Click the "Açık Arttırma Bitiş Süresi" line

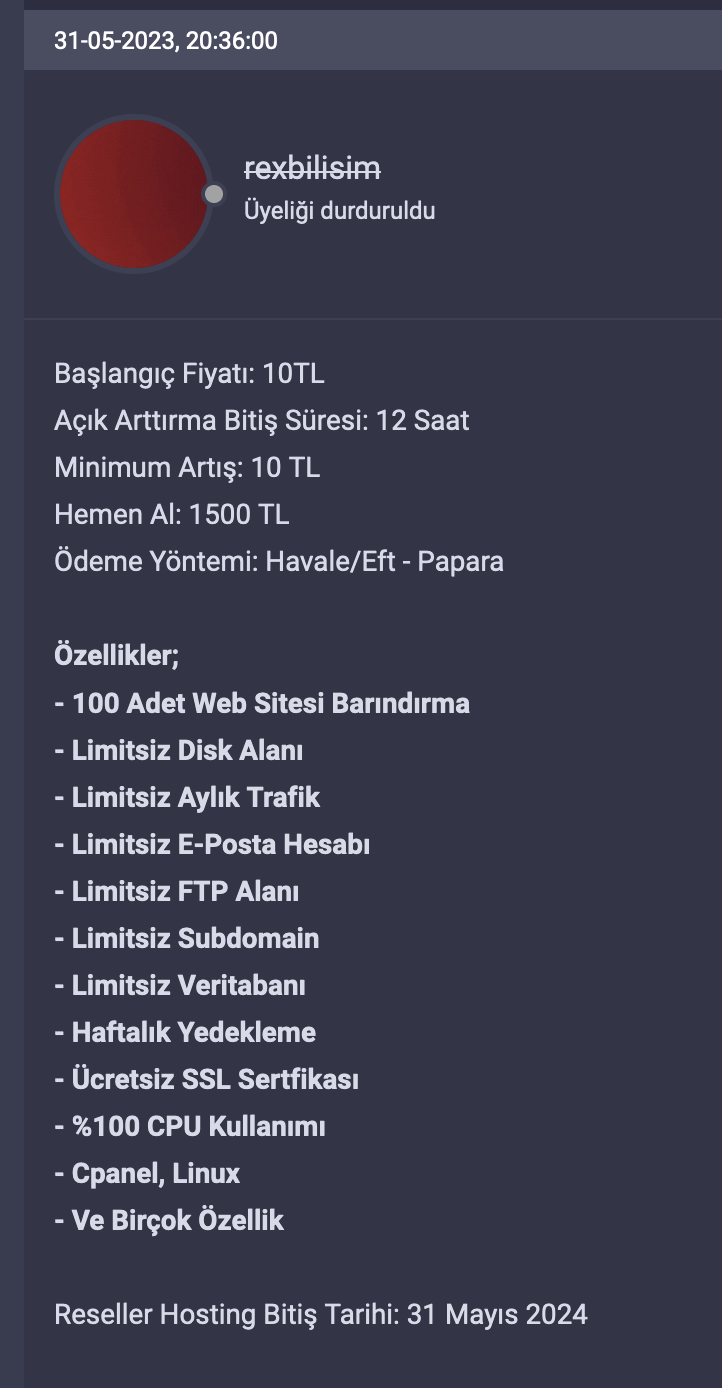(262, 421)
